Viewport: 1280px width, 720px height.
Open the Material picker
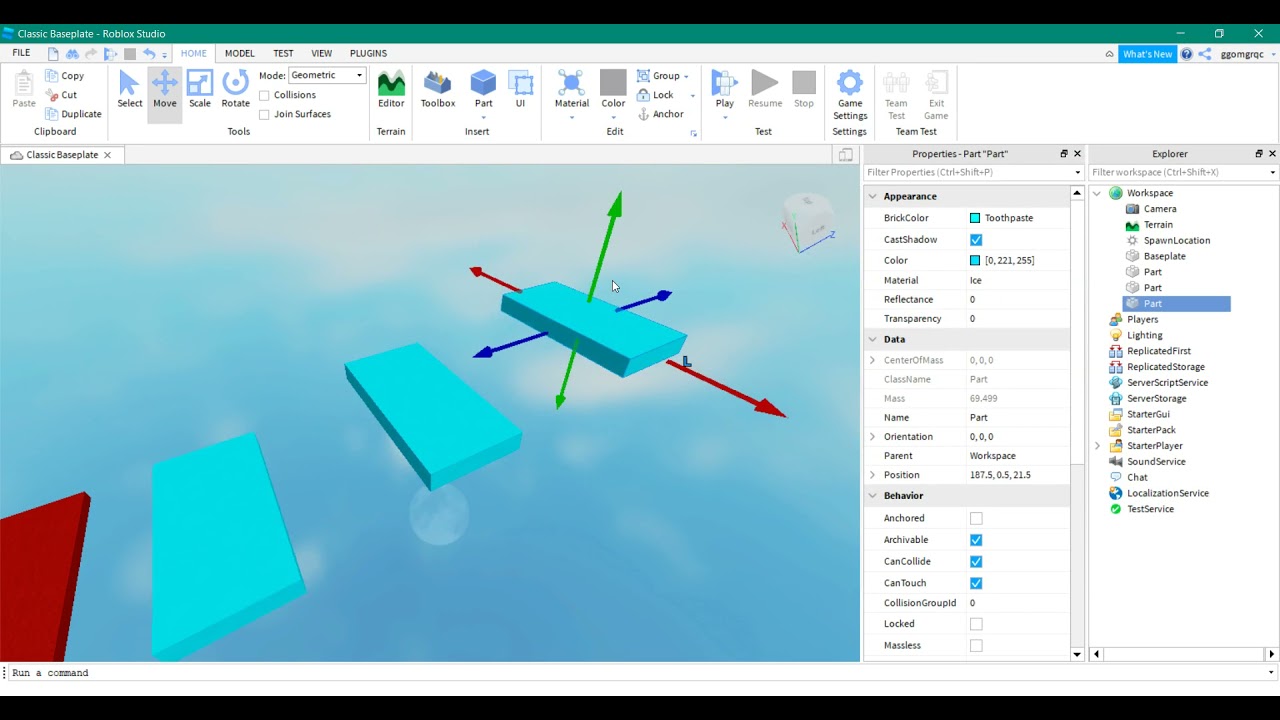[x=572, y=90]
